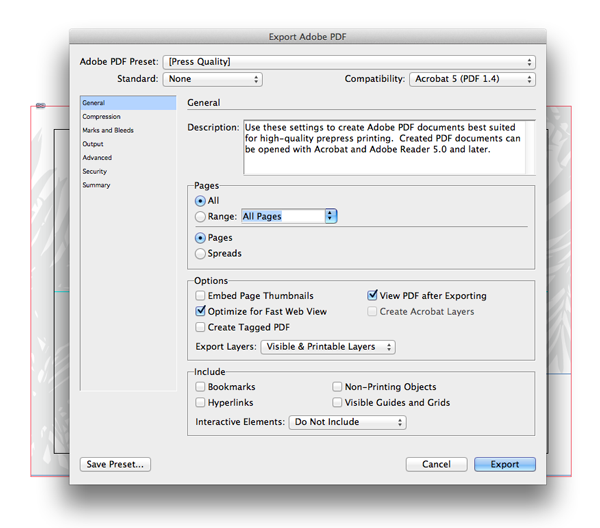Switch to the Compression panel
Viewport: 600px width, 528px height.
click(128, 117)
